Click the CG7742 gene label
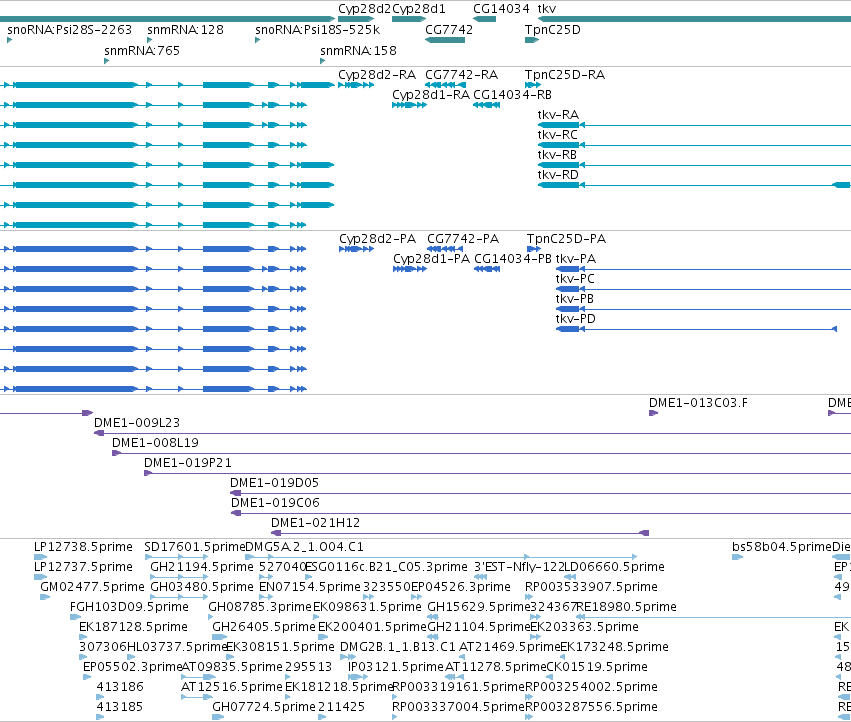 (449, 29)
